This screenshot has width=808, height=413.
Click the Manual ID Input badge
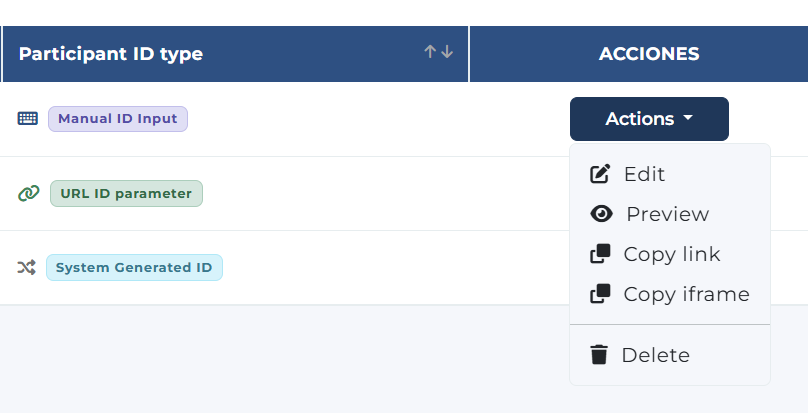tap(118, 118)
